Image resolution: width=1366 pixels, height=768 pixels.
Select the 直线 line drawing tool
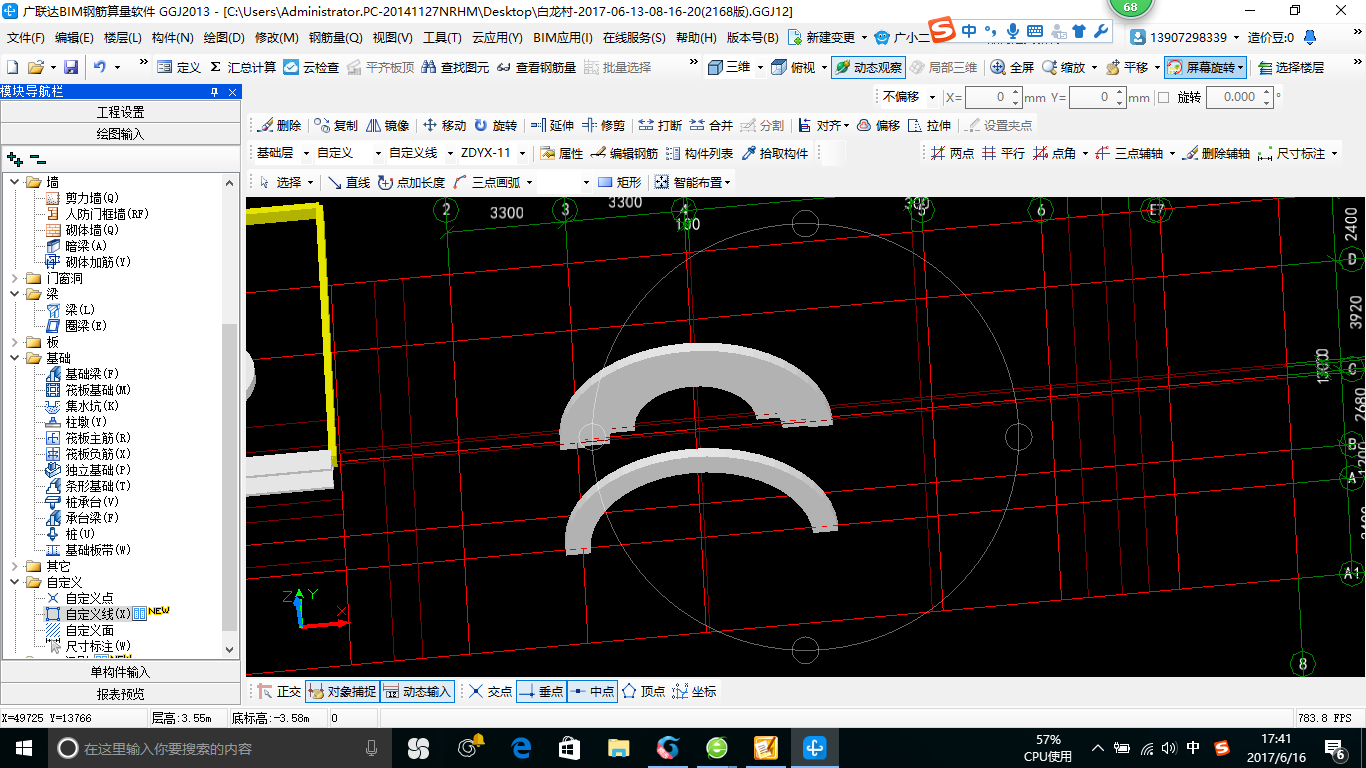tap(350, 182)
